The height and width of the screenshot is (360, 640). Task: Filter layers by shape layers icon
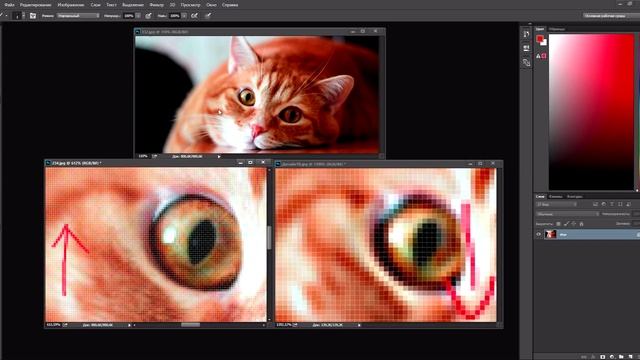pyautogui.click(x=620, y=204)
